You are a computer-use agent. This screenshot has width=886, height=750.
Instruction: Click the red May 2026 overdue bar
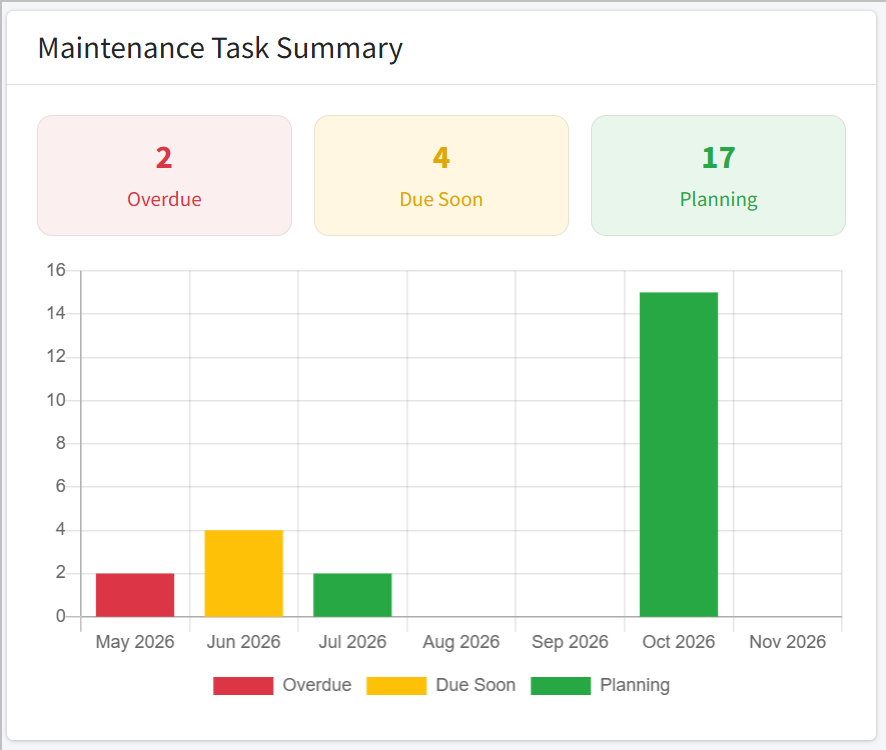click(x=135, y=595)
